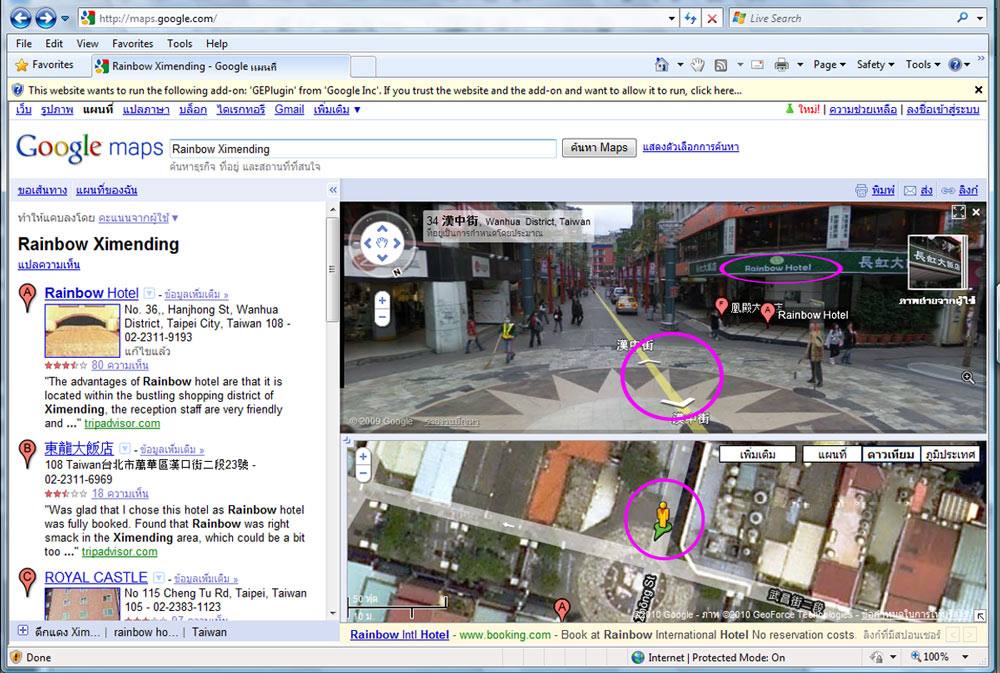Screen dimensions: 1000x673
Task: Click the browser Back arrow button
Action: tap(20, 18)
